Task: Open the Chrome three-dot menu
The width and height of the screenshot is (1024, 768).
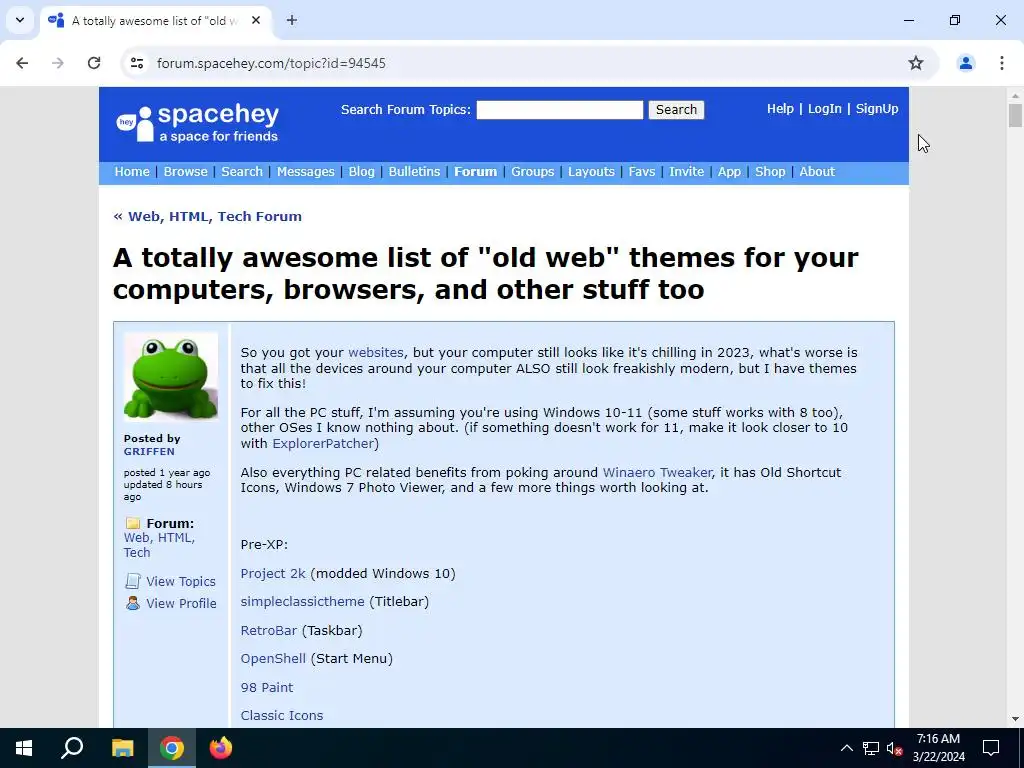Action: pos(1001,63)
